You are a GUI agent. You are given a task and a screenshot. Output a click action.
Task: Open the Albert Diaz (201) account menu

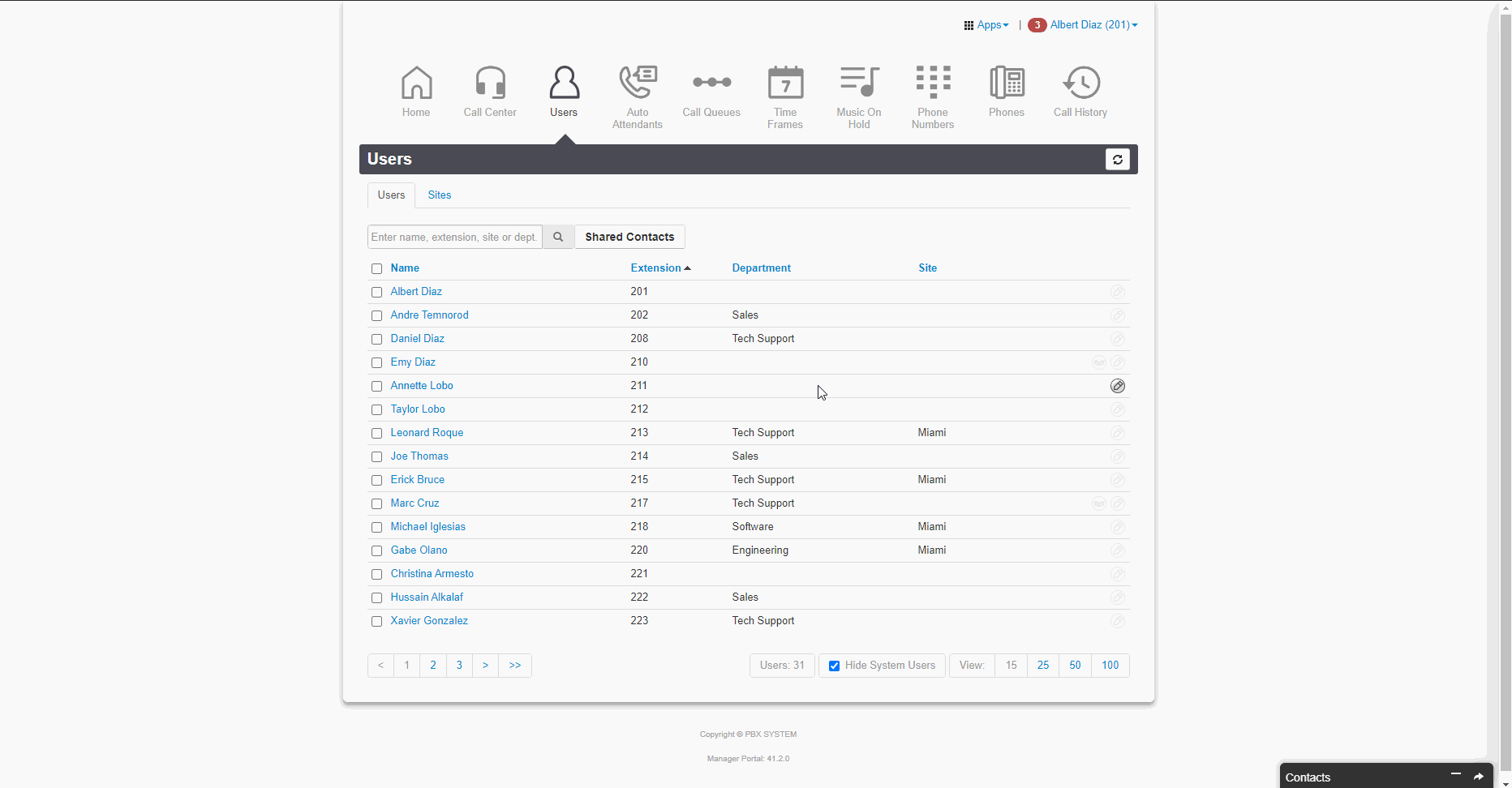tap(1094, 25)
